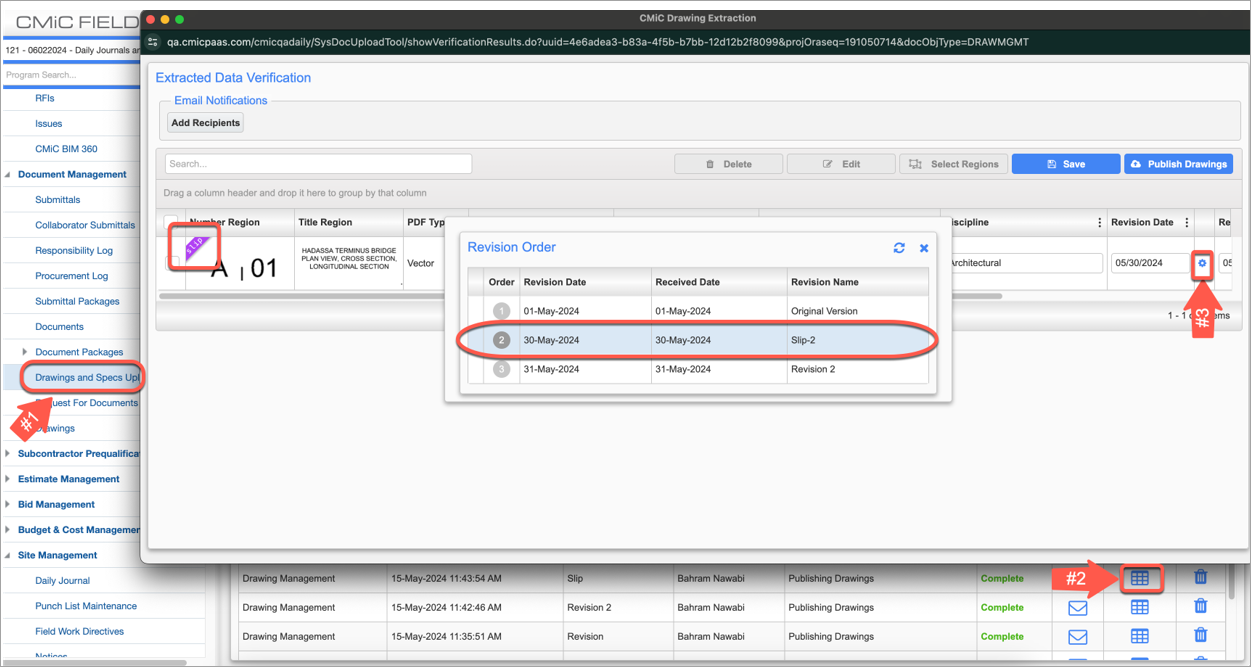Expand the Subcontractor Prequalification section

coord(8,454)
